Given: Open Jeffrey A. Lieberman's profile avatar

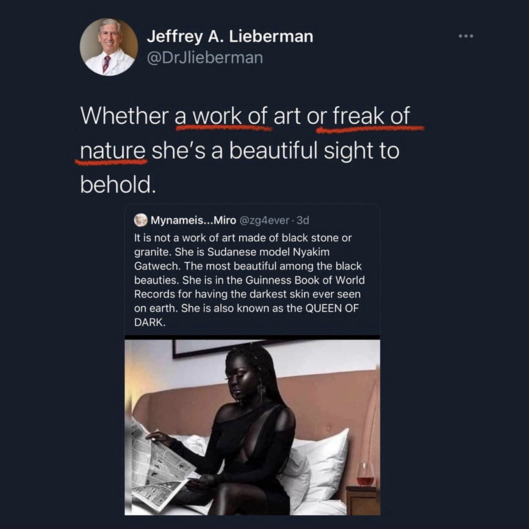Looking at the screenshot, I should pyautogui.click(x=109, y=47).
